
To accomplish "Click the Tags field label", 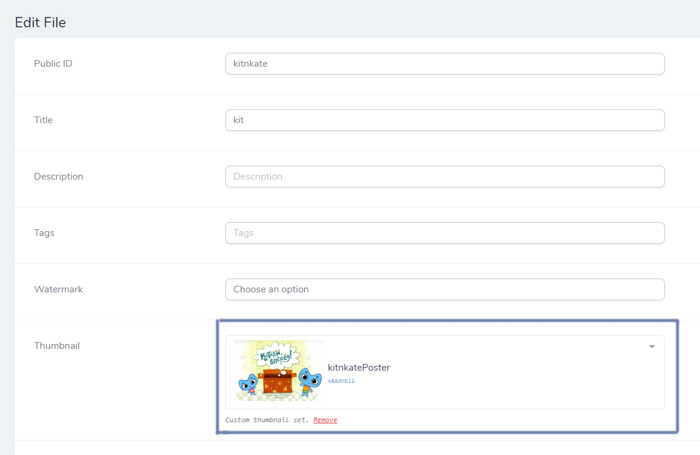I will click(44, 233).
